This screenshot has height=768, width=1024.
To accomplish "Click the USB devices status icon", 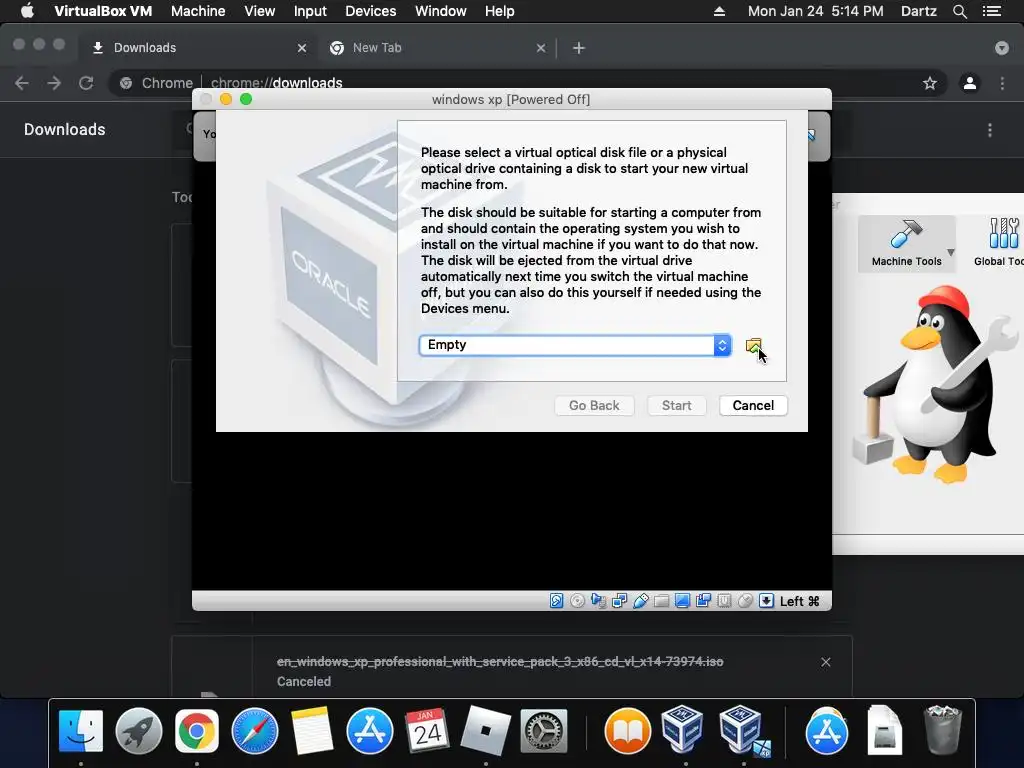I will point(641,601).
